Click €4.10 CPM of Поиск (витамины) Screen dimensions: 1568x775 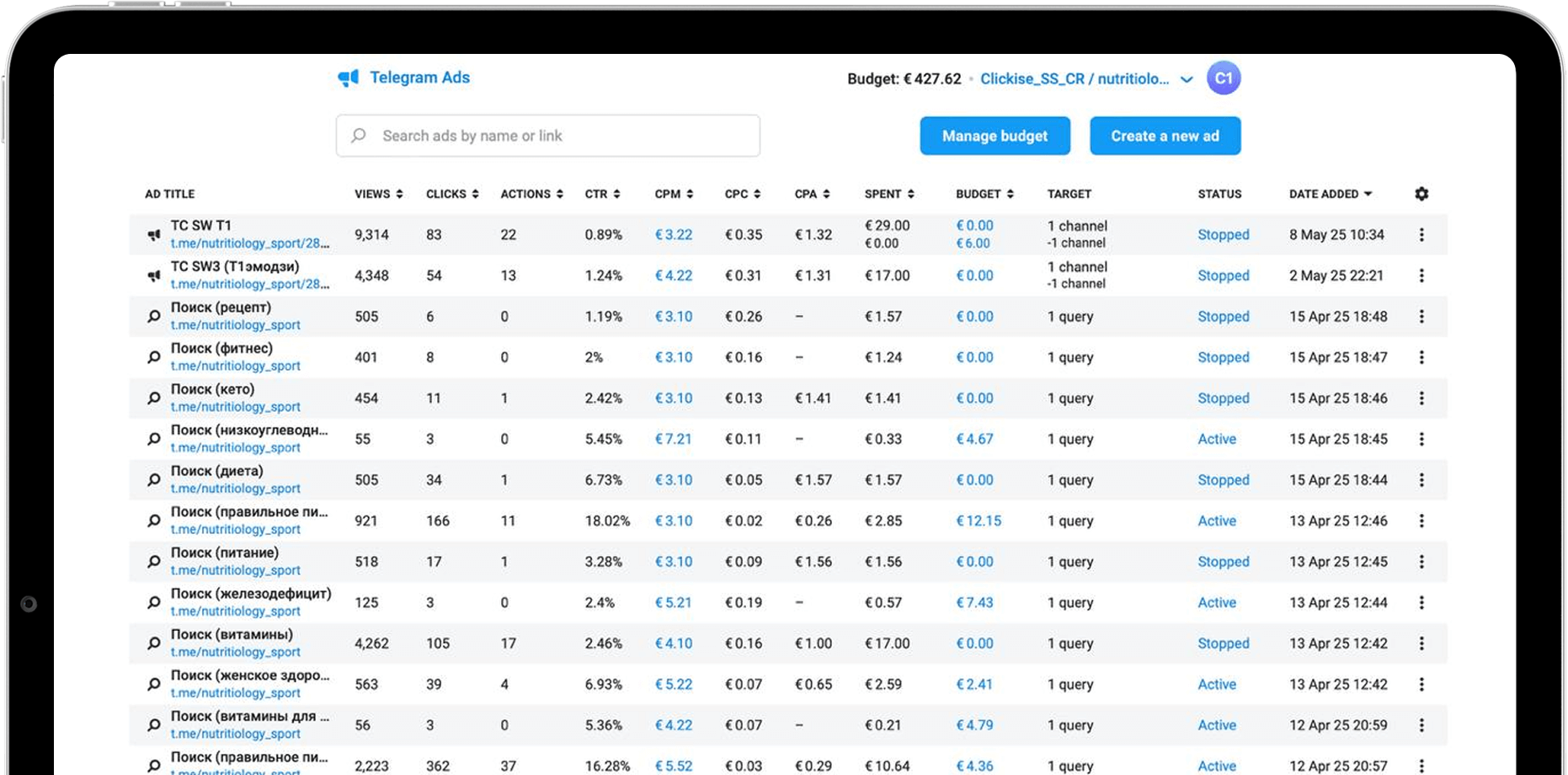674,644
